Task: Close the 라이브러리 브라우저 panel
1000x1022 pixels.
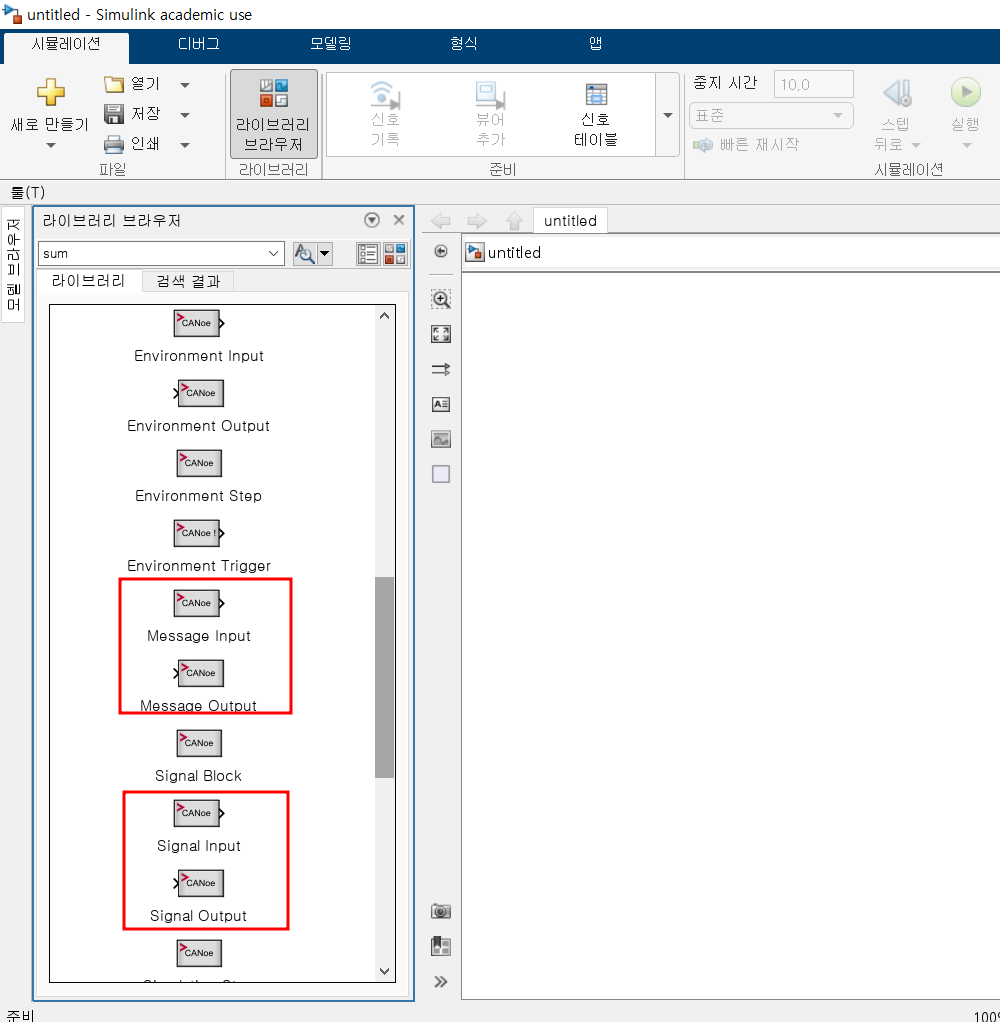Action: [399, 220]
